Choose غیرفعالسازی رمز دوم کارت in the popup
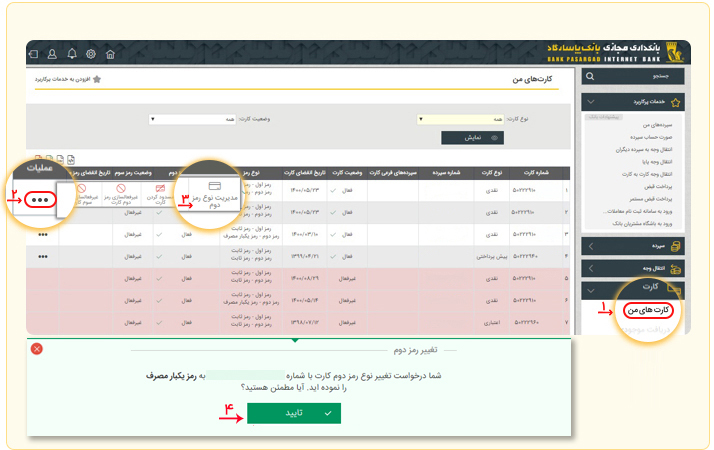714x450 pixels. click(121, 194)
